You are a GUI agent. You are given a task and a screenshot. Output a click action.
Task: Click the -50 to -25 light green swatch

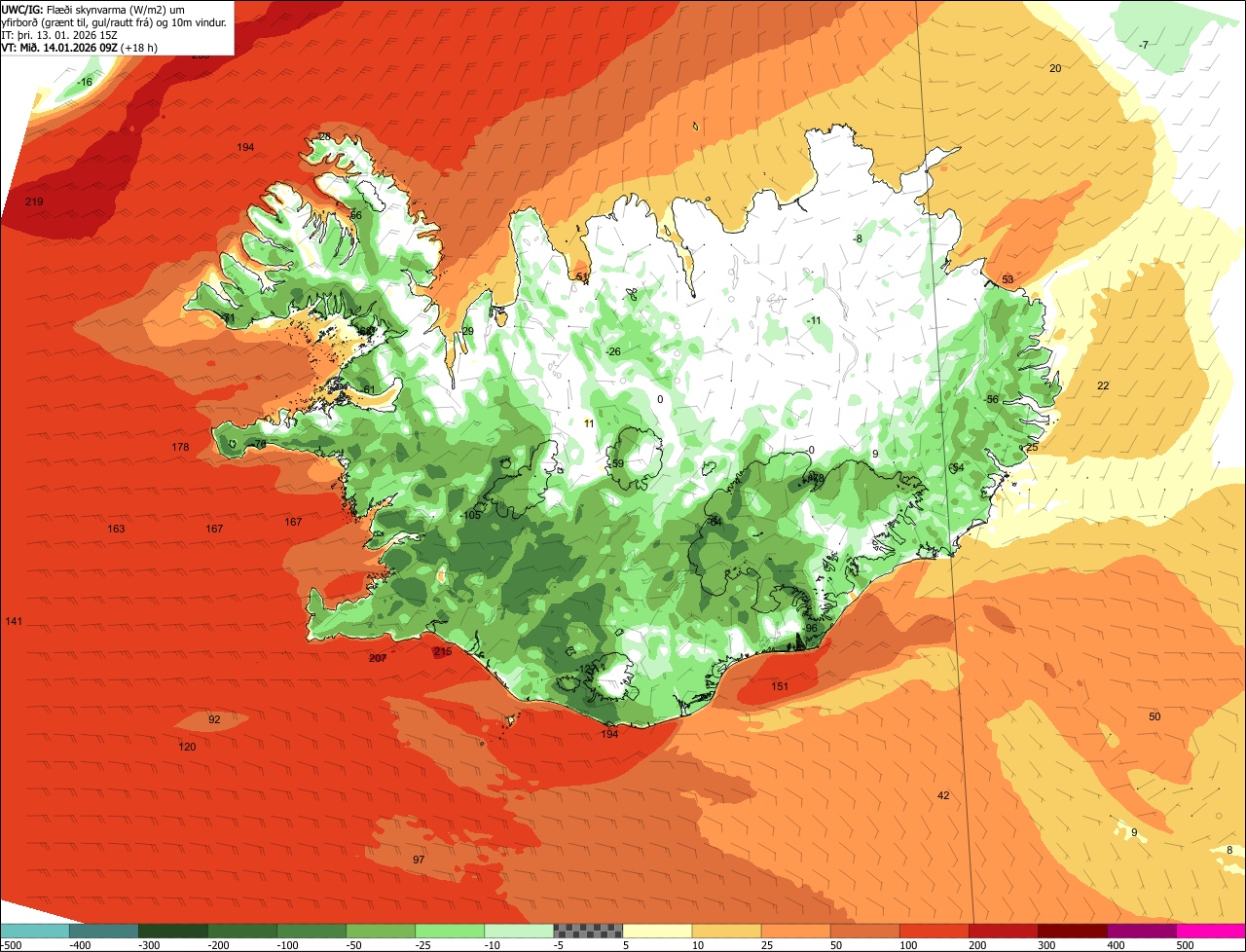pyautogui.click(x=380, y=931)
